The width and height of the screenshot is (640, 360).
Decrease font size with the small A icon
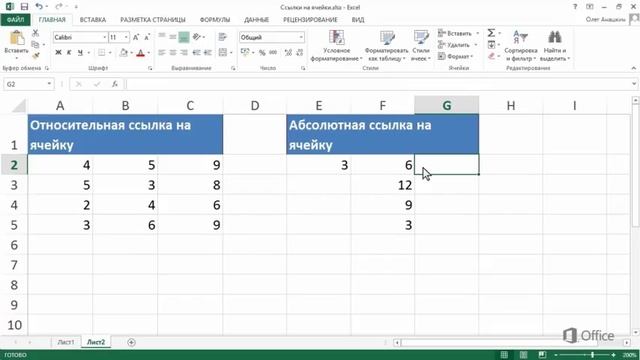point(147,37)
